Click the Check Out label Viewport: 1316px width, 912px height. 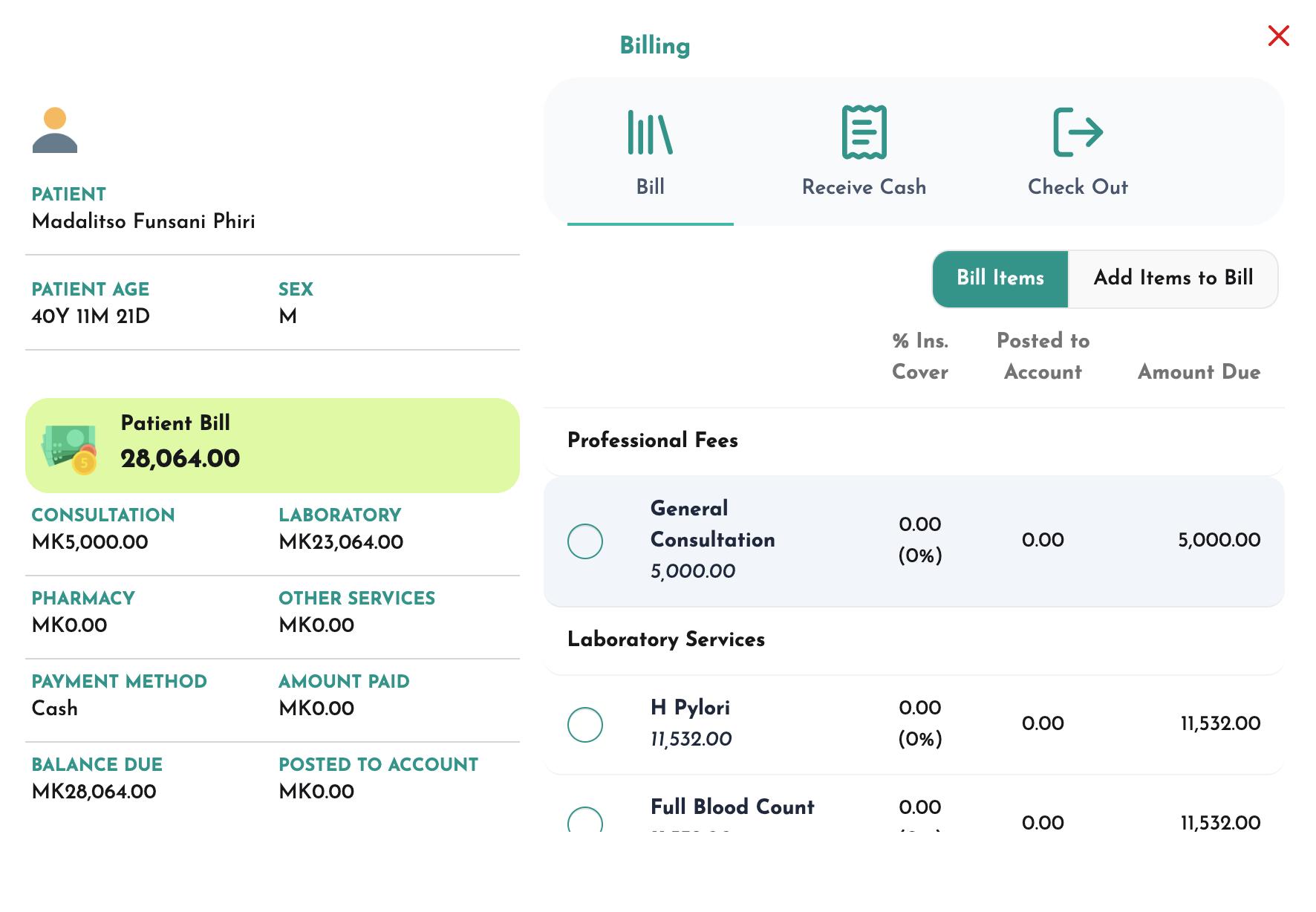(1078, 187)
